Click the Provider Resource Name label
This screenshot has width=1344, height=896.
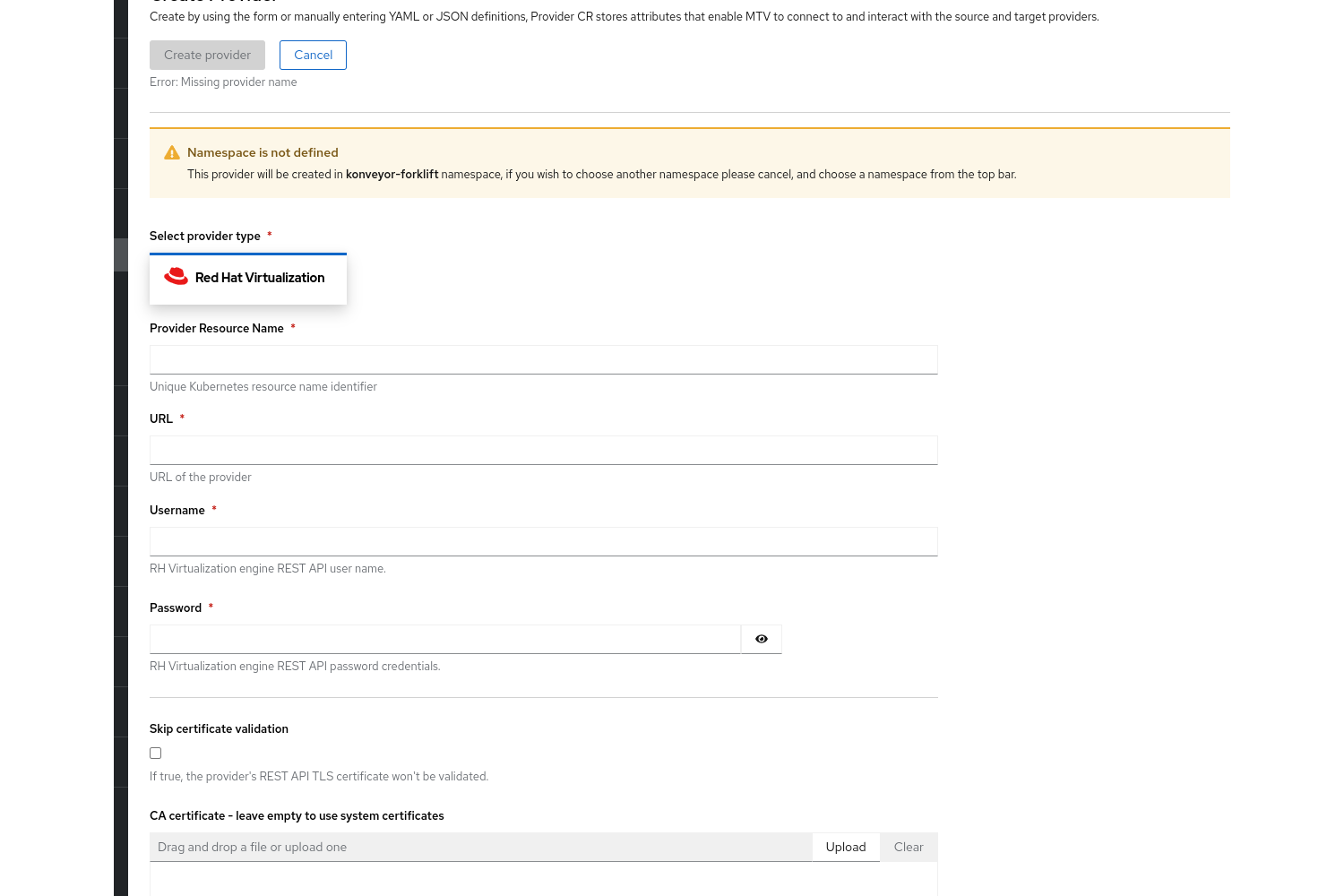click(217, 328)
